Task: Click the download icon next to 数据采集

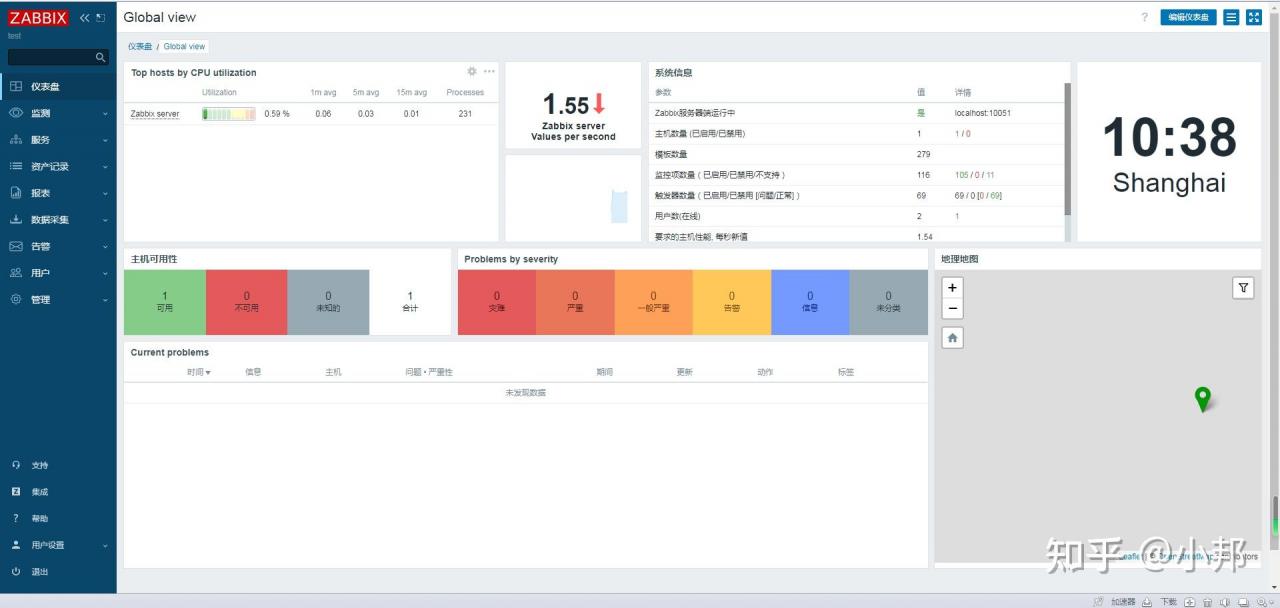Action: coord(16,220)
